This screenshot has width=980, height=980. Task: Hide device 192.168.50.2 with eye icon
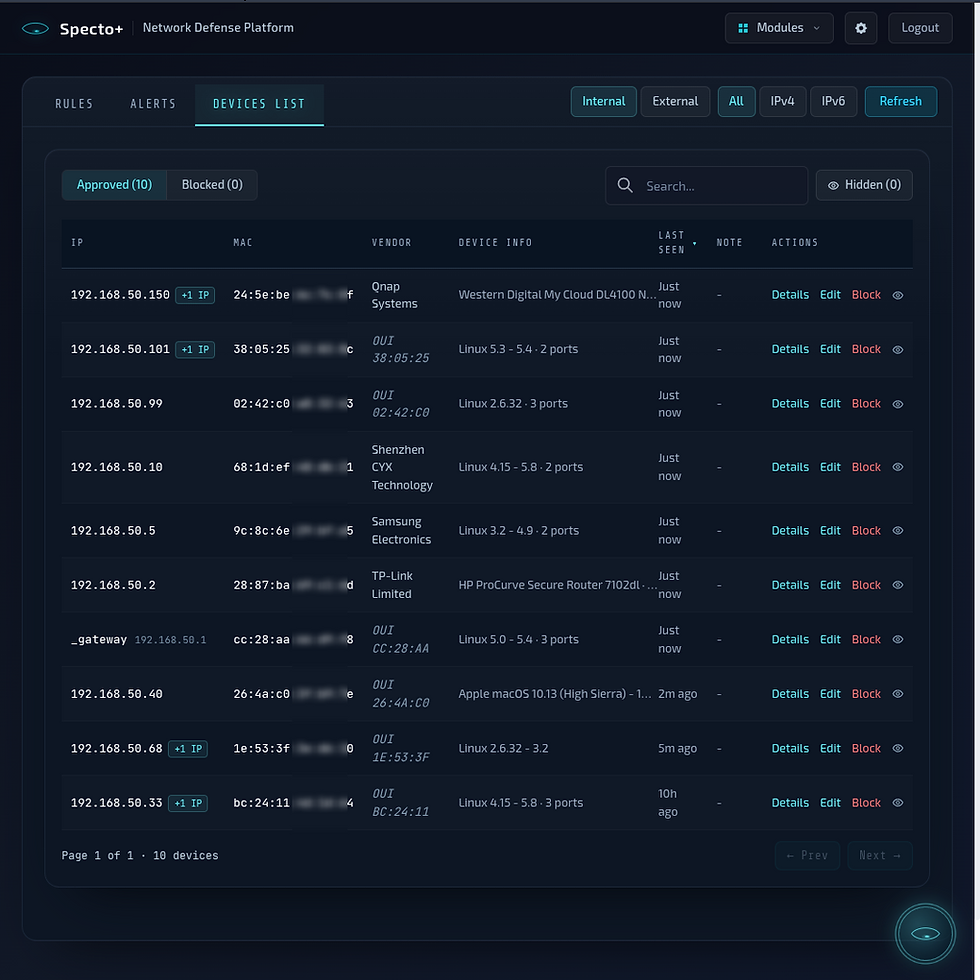tap(898, 585)
